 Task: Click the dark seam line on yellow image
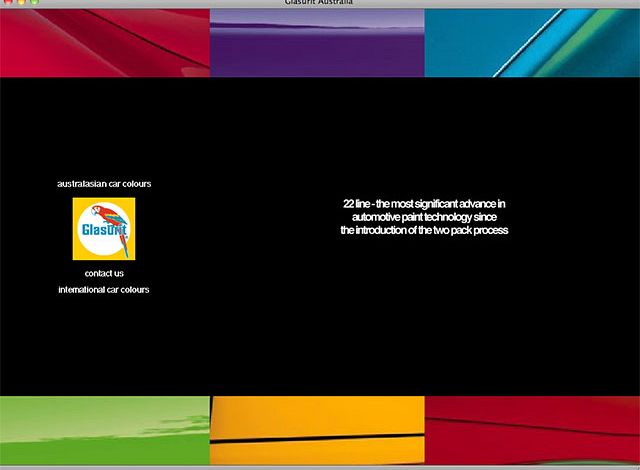pyautogui.click(x=317, y=438)
